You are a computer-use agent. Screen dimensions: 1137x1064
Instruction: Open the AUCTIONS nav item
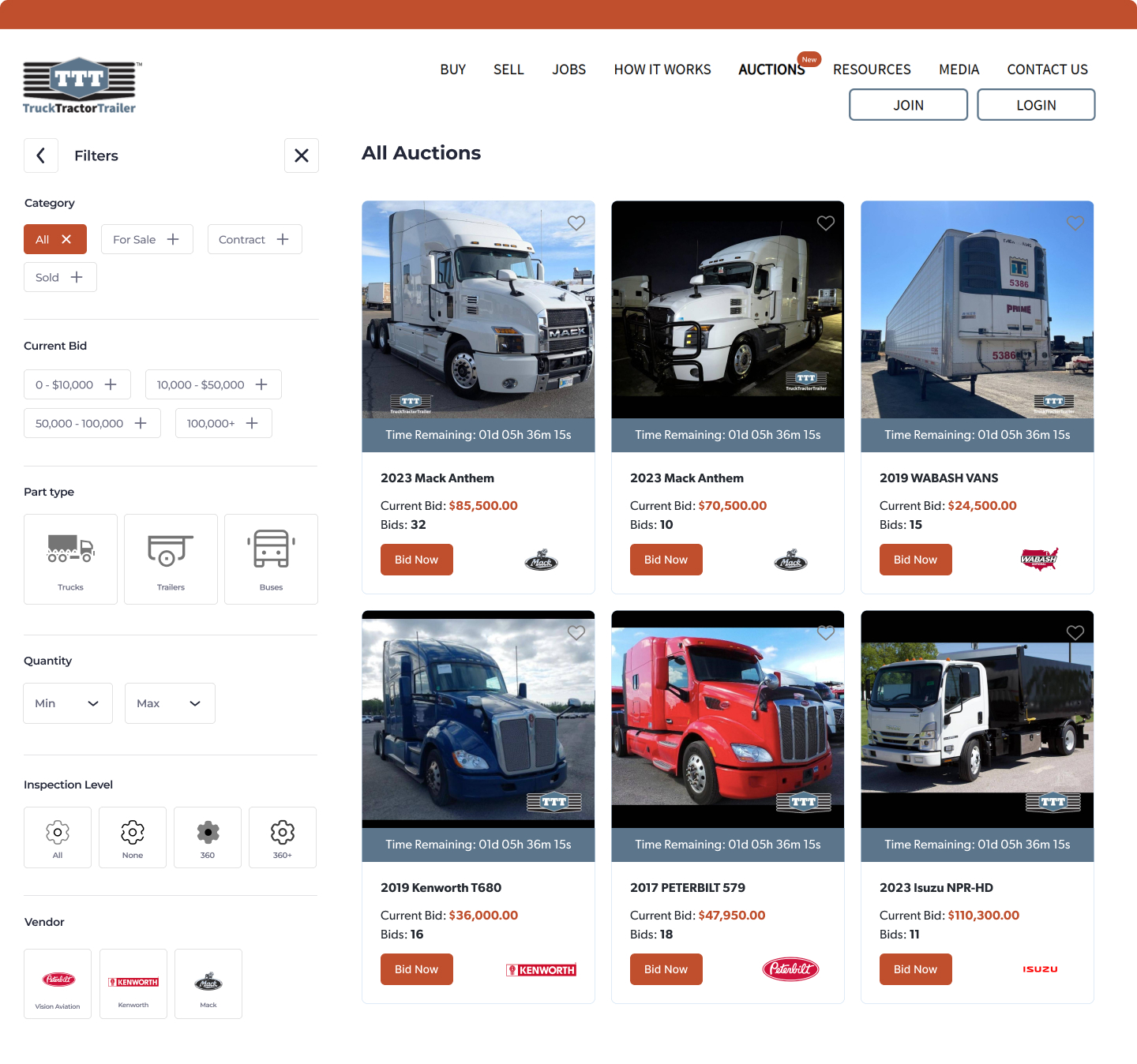[771, 69]
